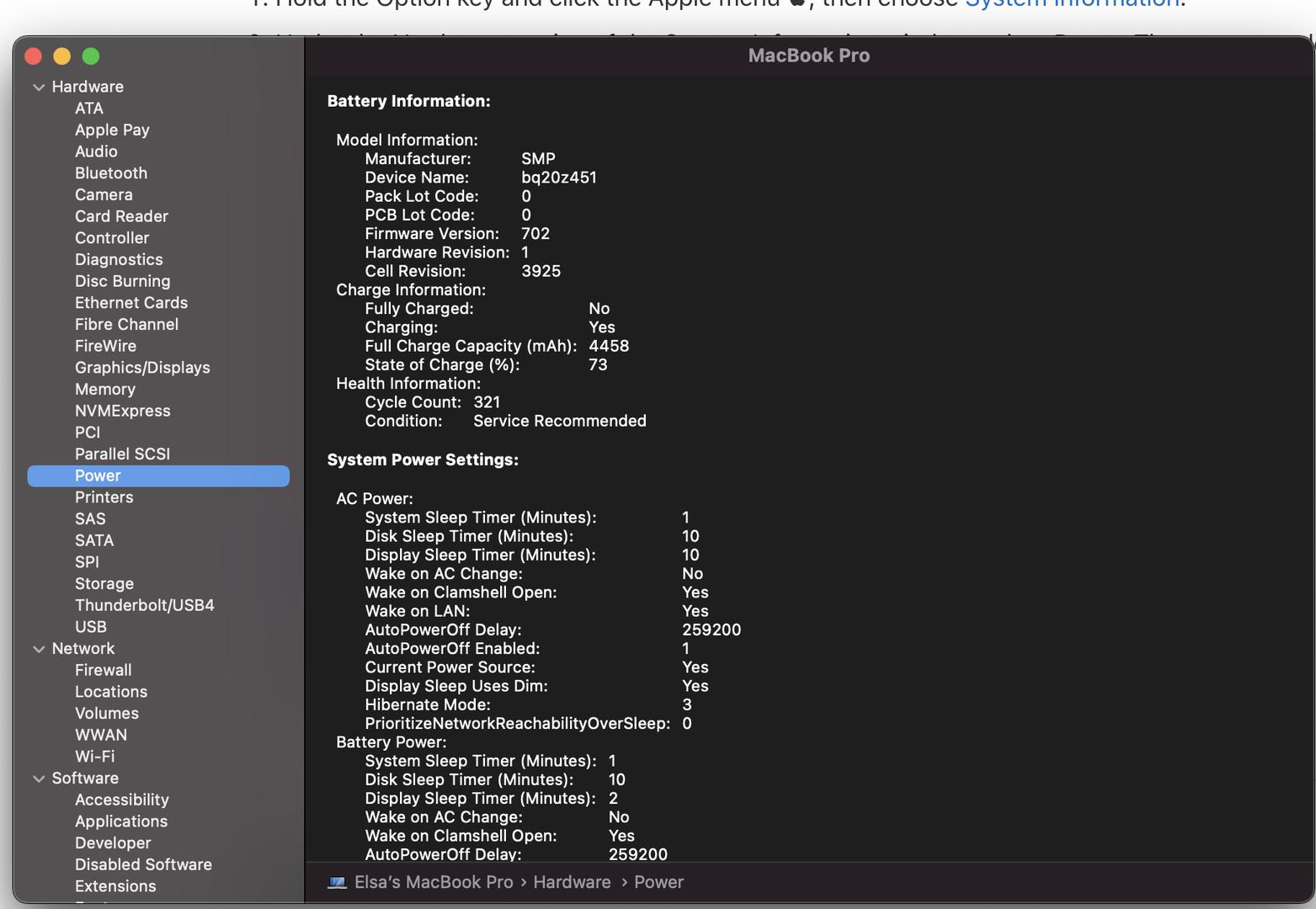Click the Manufacturer value SMP

tap(538, 159)
